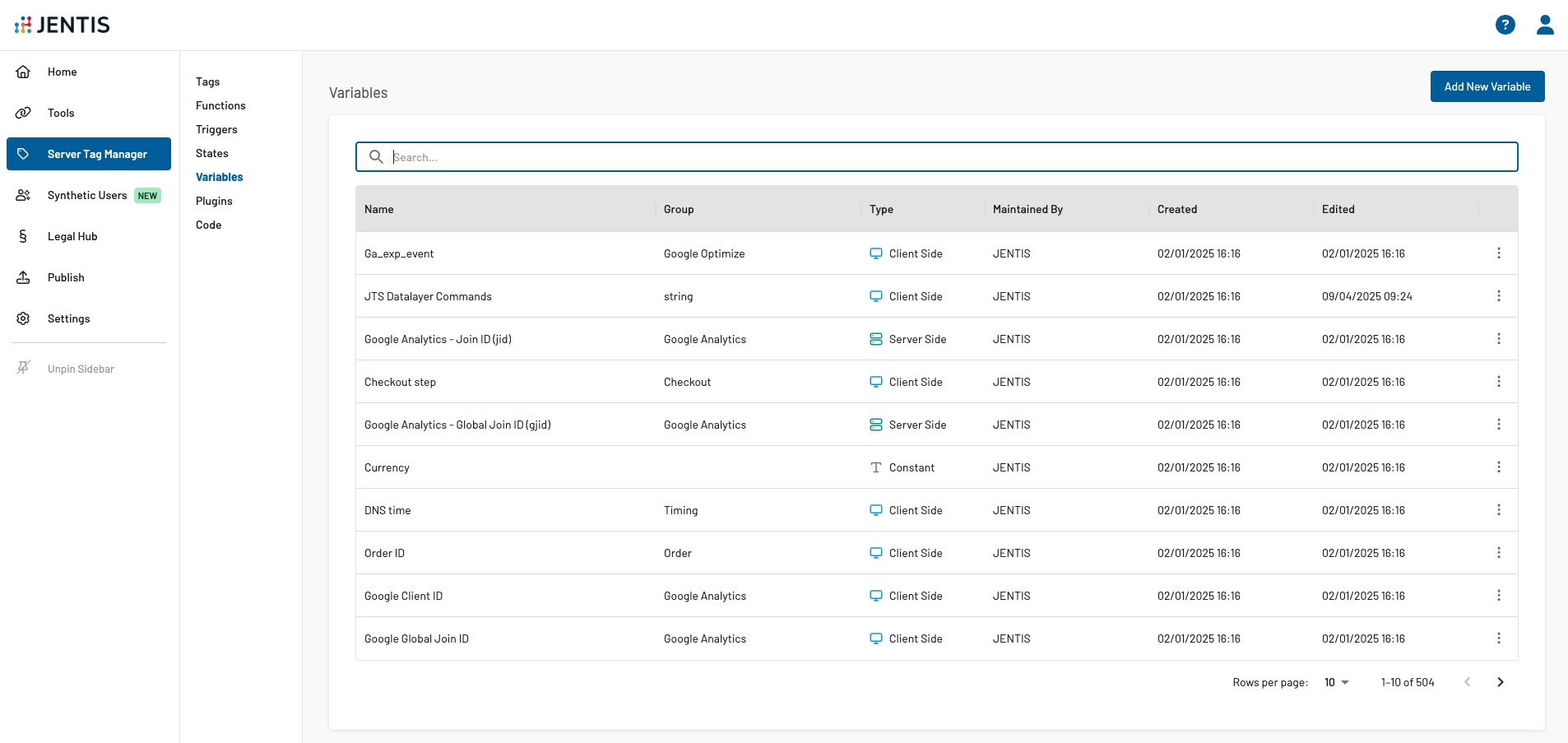Select Synthetic Users in the sidebar
This screenshot has height=743, width=1568.
pyautogui.click(x=87, y=196)
